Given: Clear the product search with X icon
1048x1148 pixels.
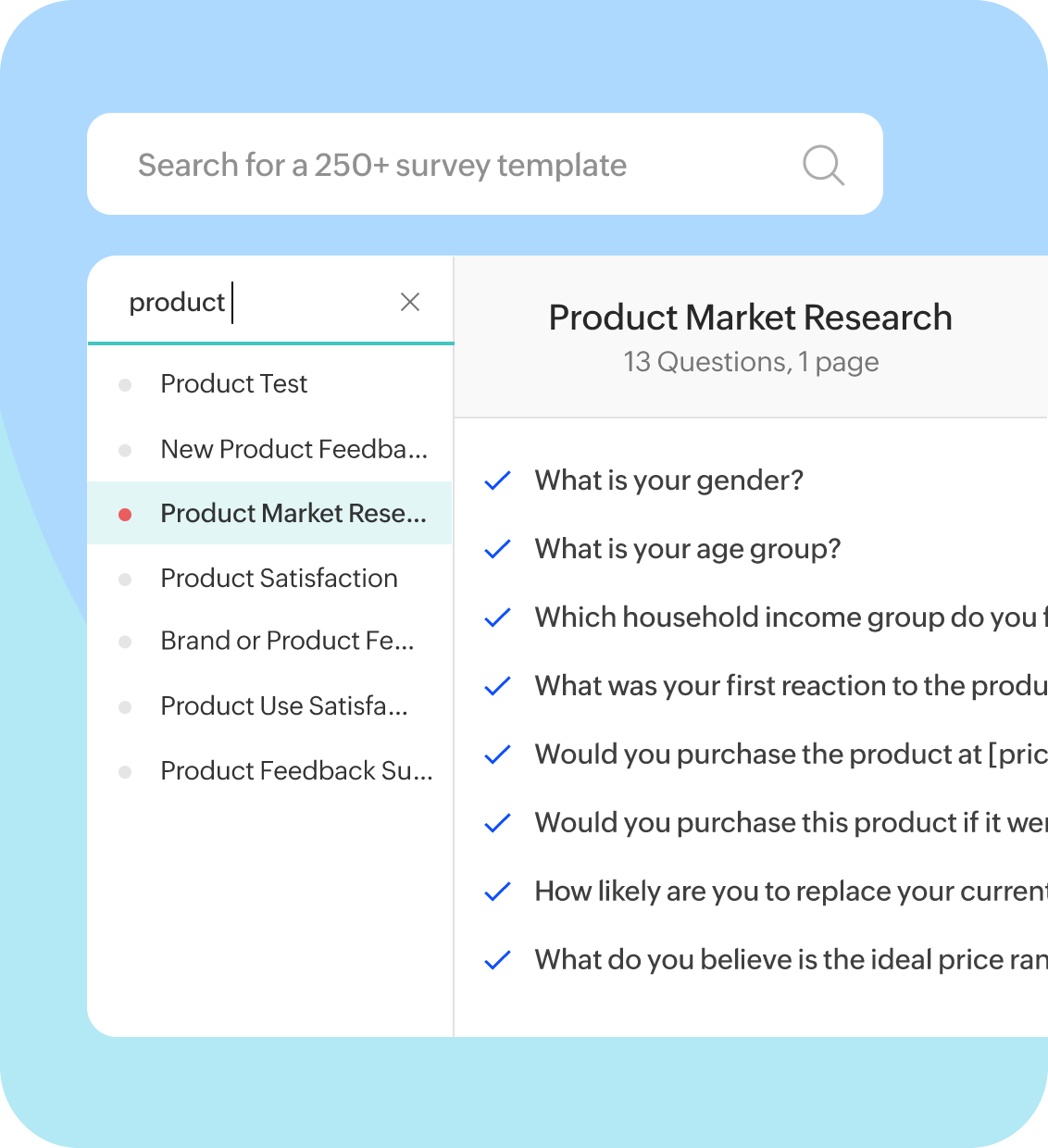Looking at the screenshot, I should click(x=410, y=302).
